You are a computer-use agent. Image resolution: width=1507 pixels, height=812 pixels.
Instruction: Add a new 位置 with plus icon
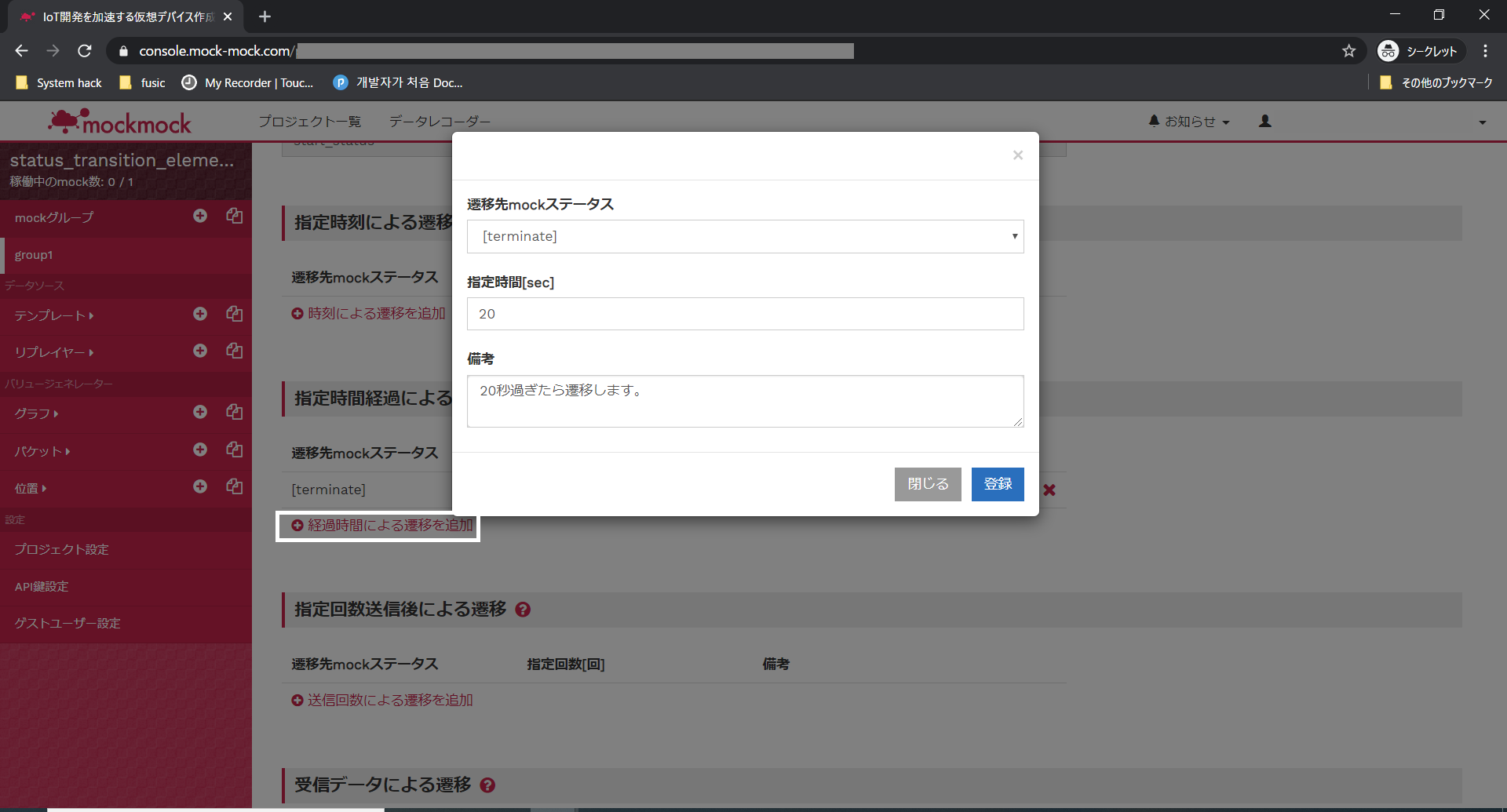coord(200,486)
